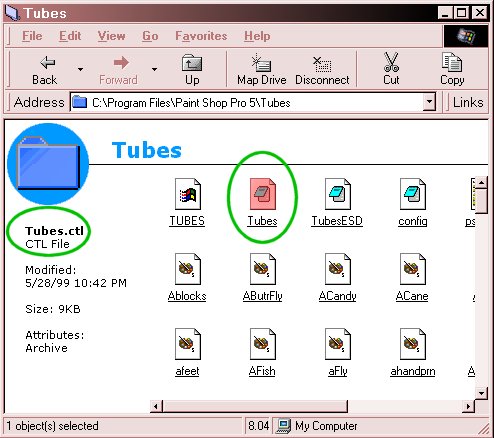Click the Windows logo throbber icon

pyautogui.click(x=466, y=36)
